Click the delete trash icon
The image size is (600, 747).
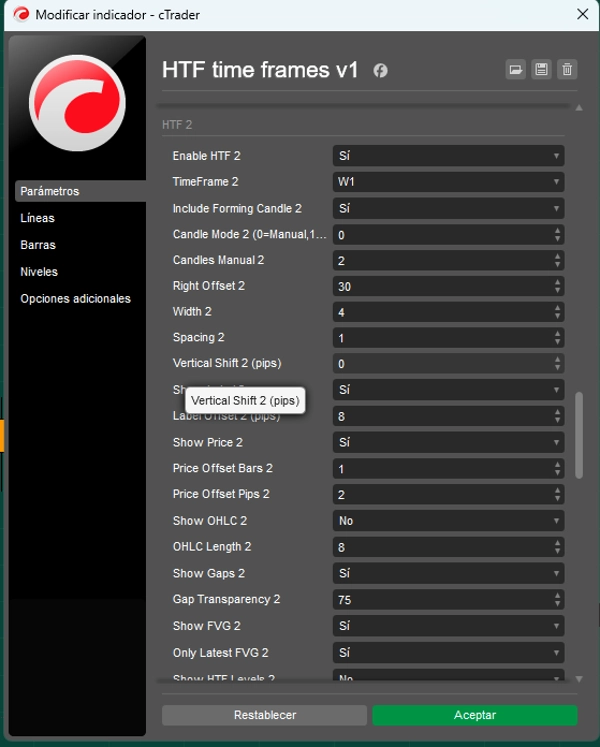tap(567, 70)
